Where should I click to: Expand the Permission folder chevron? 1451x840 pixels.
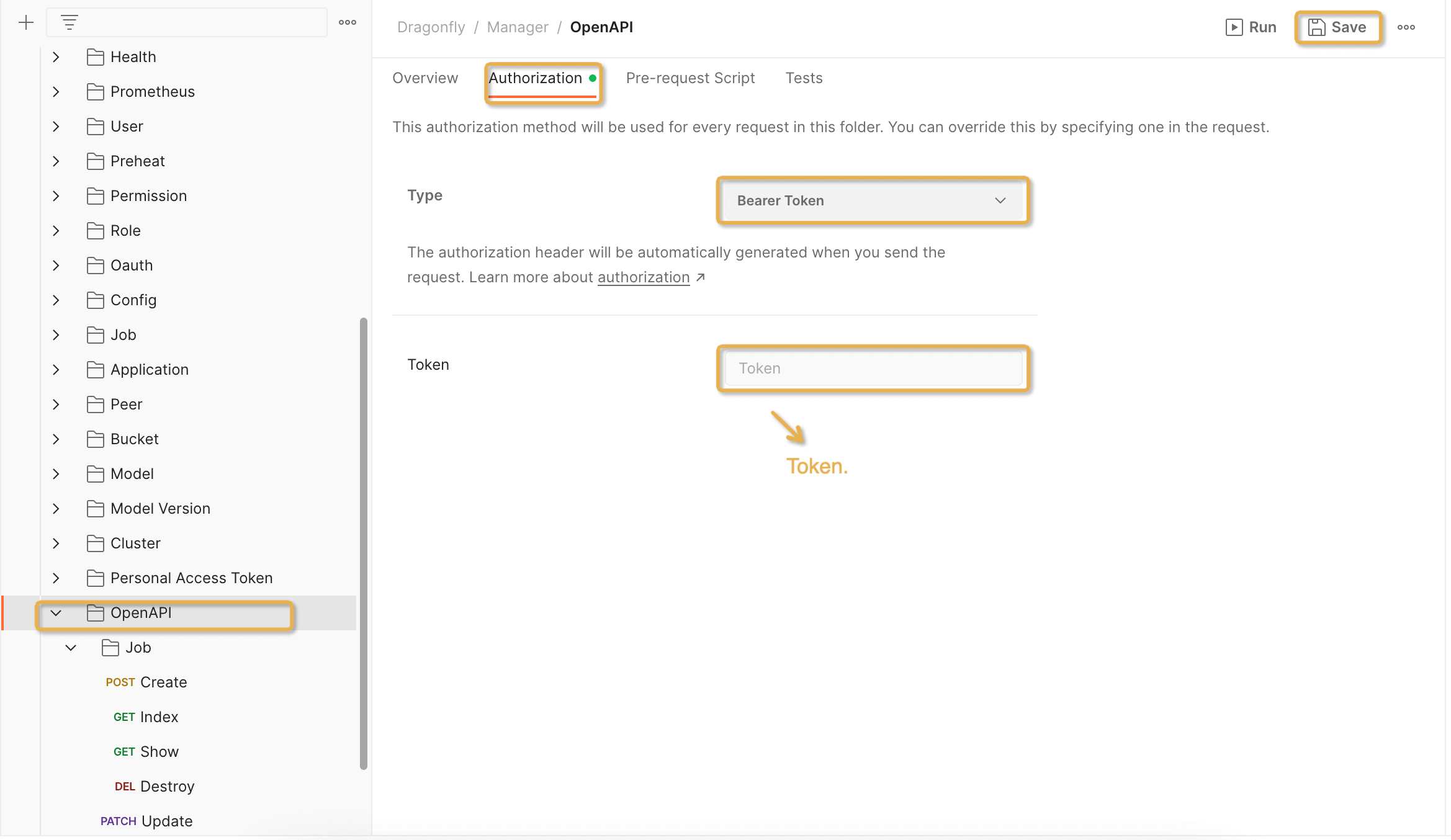click(x=56, y=196)
